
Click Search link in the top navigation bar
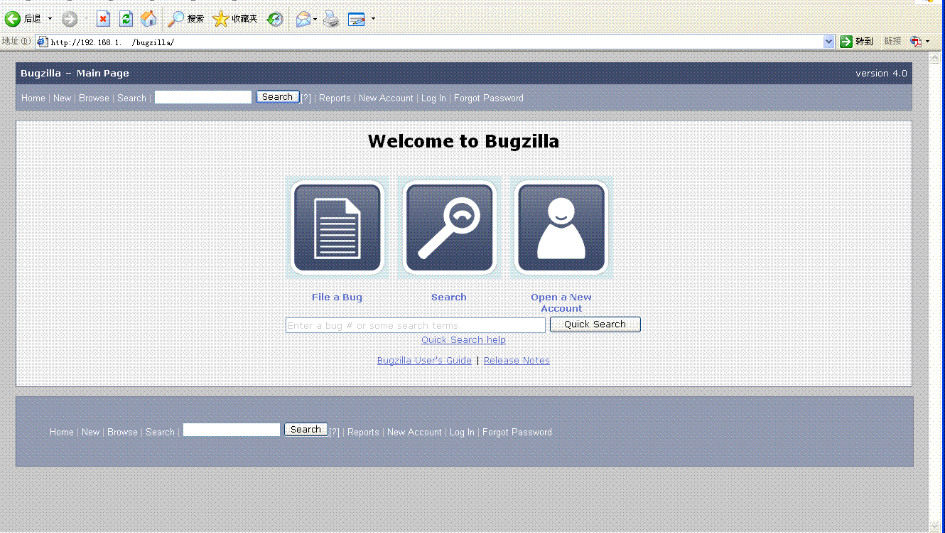[x=131, y=98]
